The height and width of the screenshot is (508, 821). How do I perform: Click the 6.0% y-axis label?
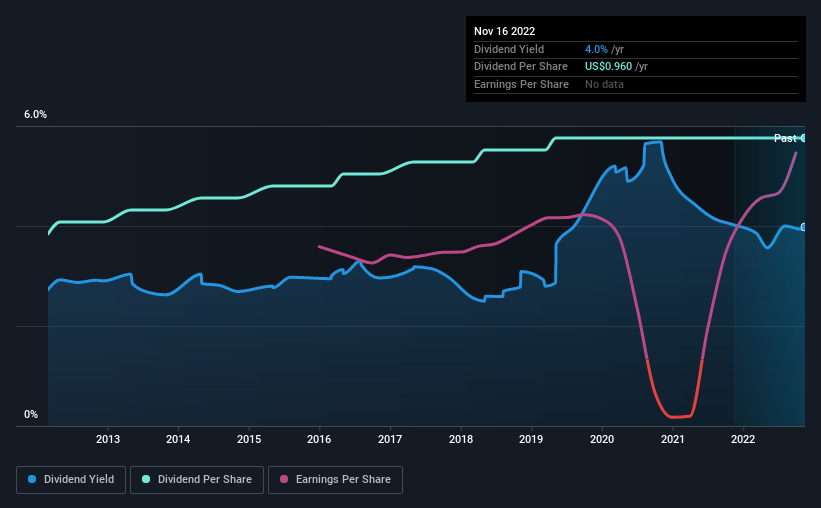coord(35,115)
